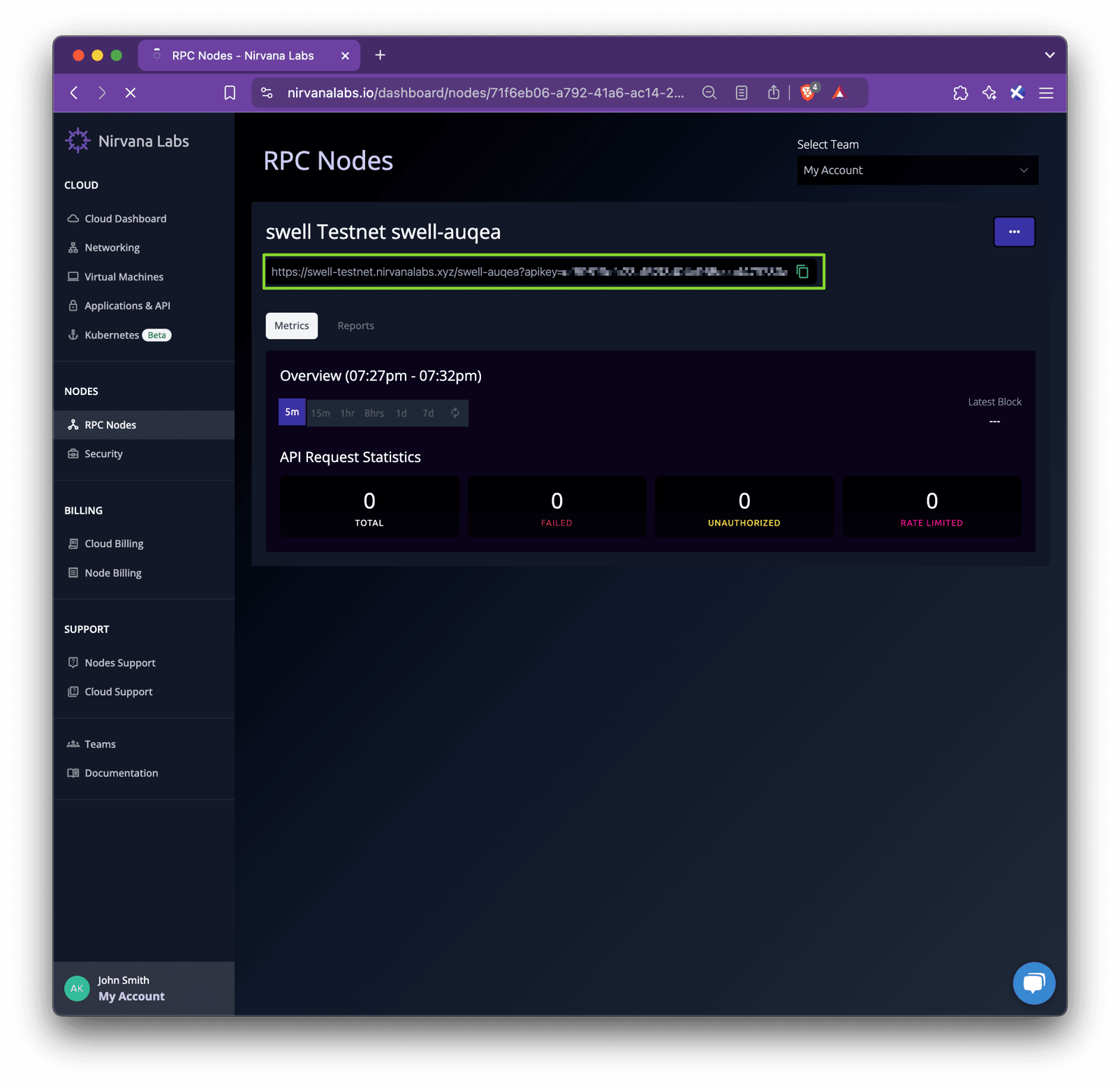The height and width of the screenshot is (1086, 1120).
Task: Open the Select Team dropdown
Action: [x=918, y=170]
